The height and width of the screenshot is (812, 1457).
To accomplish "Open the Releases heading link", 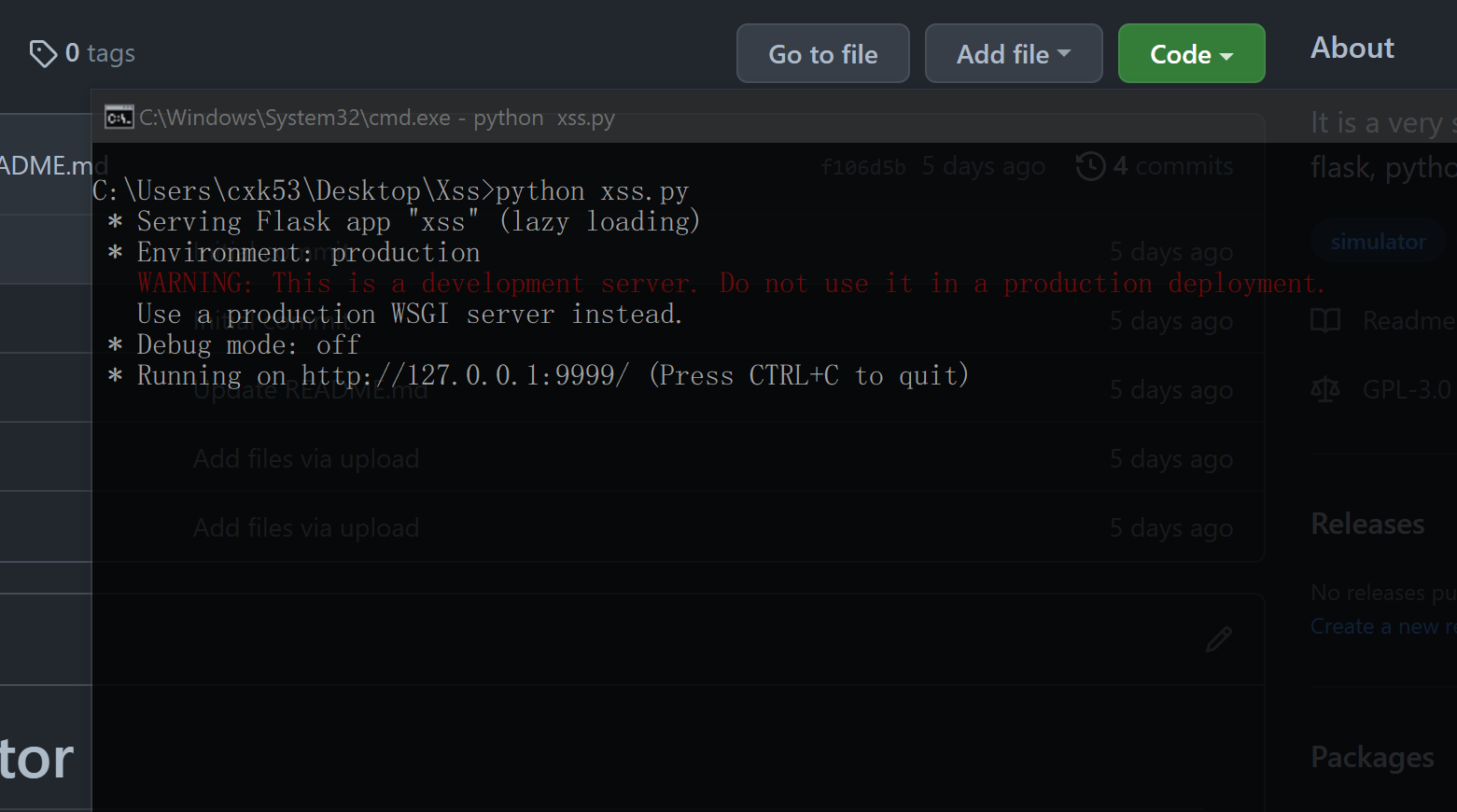I will point(1367,524).
